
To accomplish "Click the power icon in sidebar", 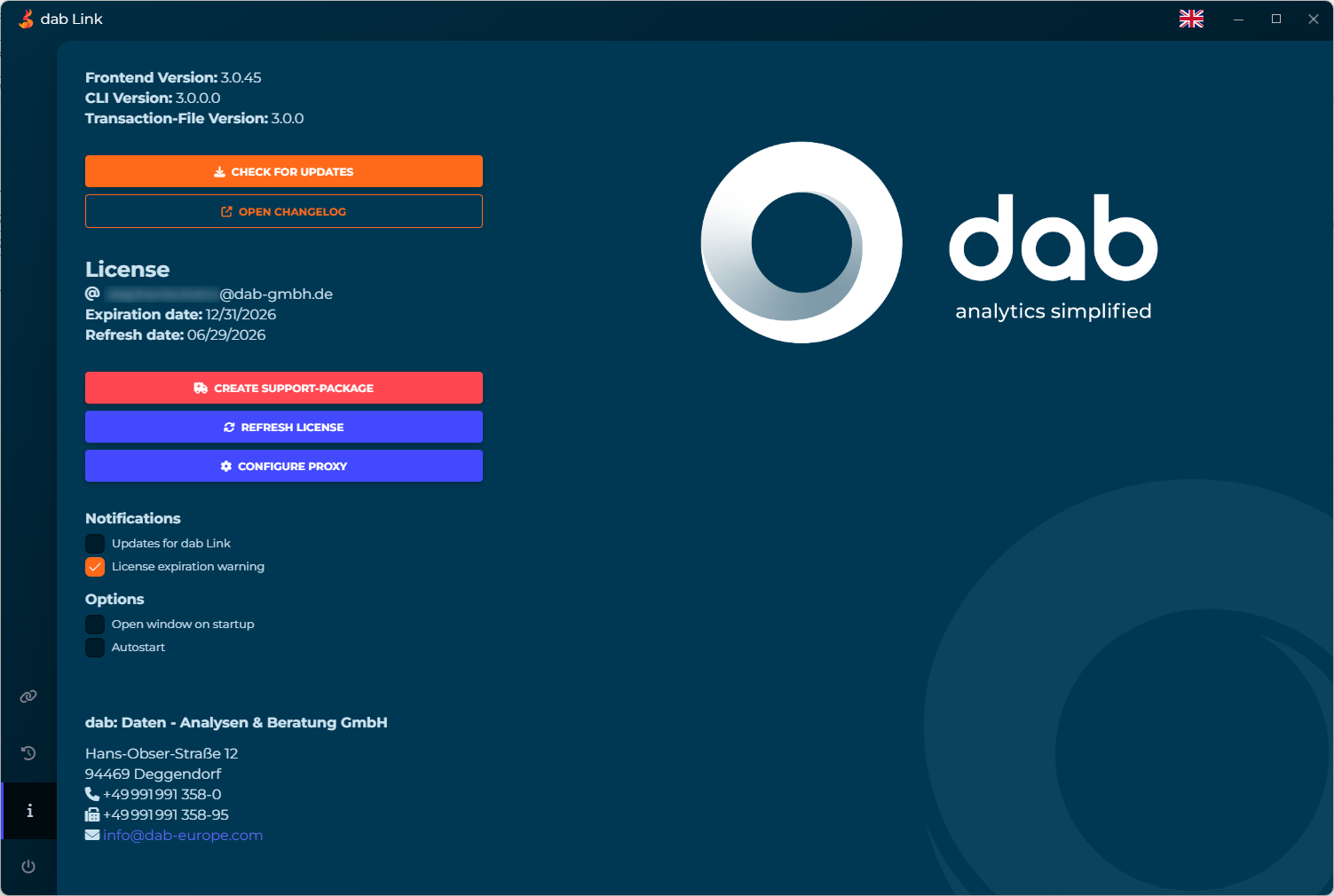I will (x=28, y=867).
